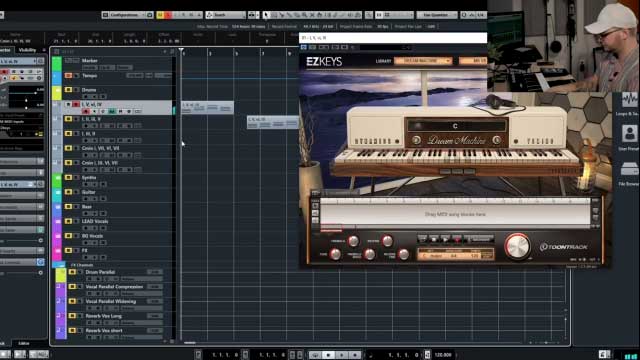The width and height of the screenshot is (640, 360).
Task: Unmute the Guitar track
Action: click(69, 192)
